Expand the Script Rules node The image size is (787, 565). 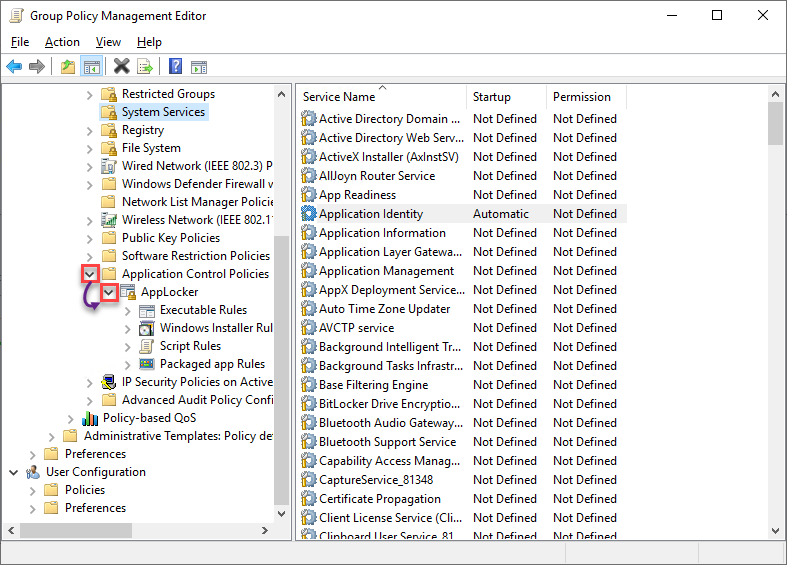127,347
